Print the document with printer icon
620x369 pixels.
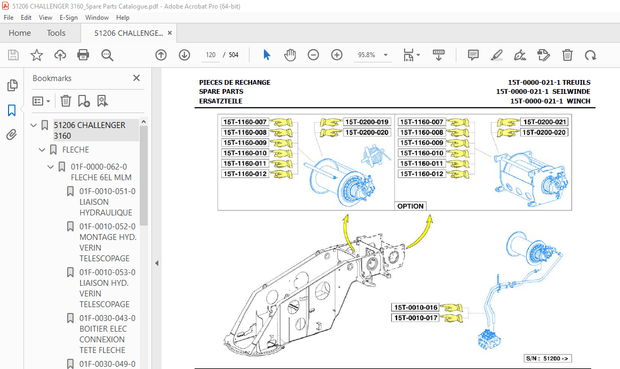point(83,55)
